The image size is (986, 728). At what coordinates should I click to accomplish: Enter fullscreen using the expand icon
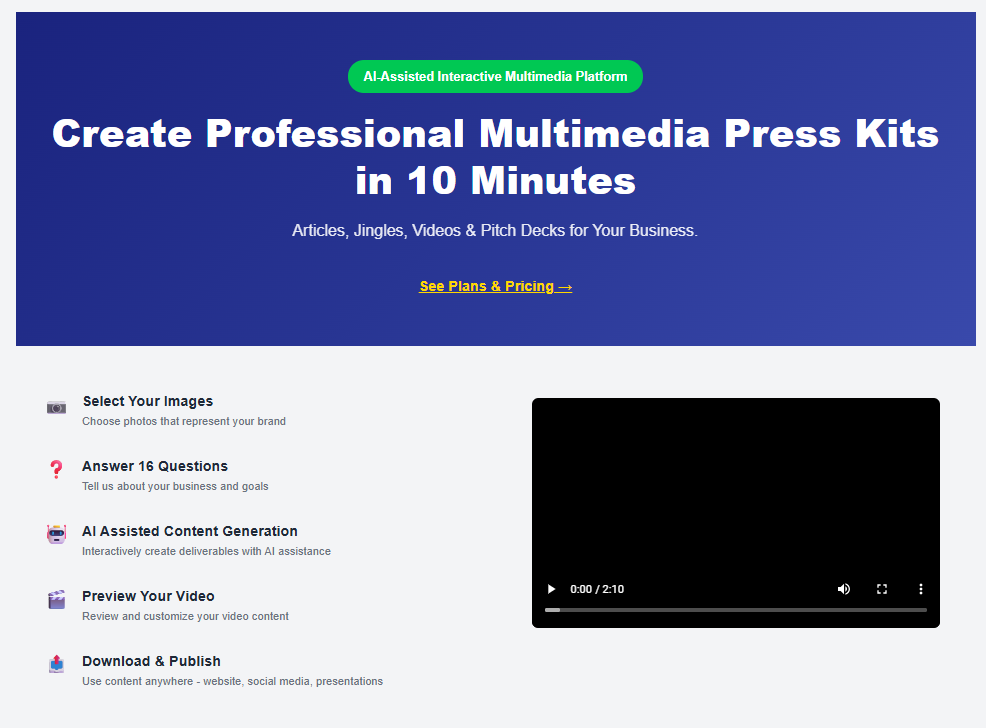[x=882, y=589]
